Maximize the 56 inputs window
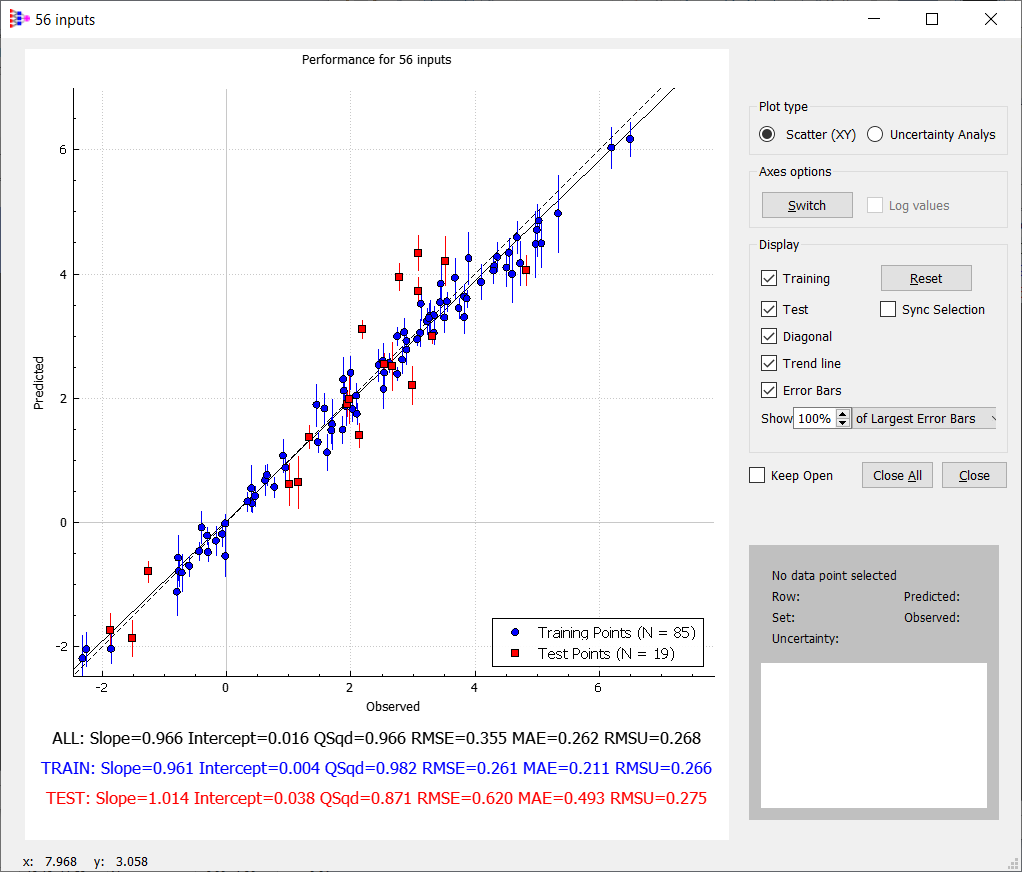The image size is (1022, 872). pyautogui.click(x=932, y=20)
